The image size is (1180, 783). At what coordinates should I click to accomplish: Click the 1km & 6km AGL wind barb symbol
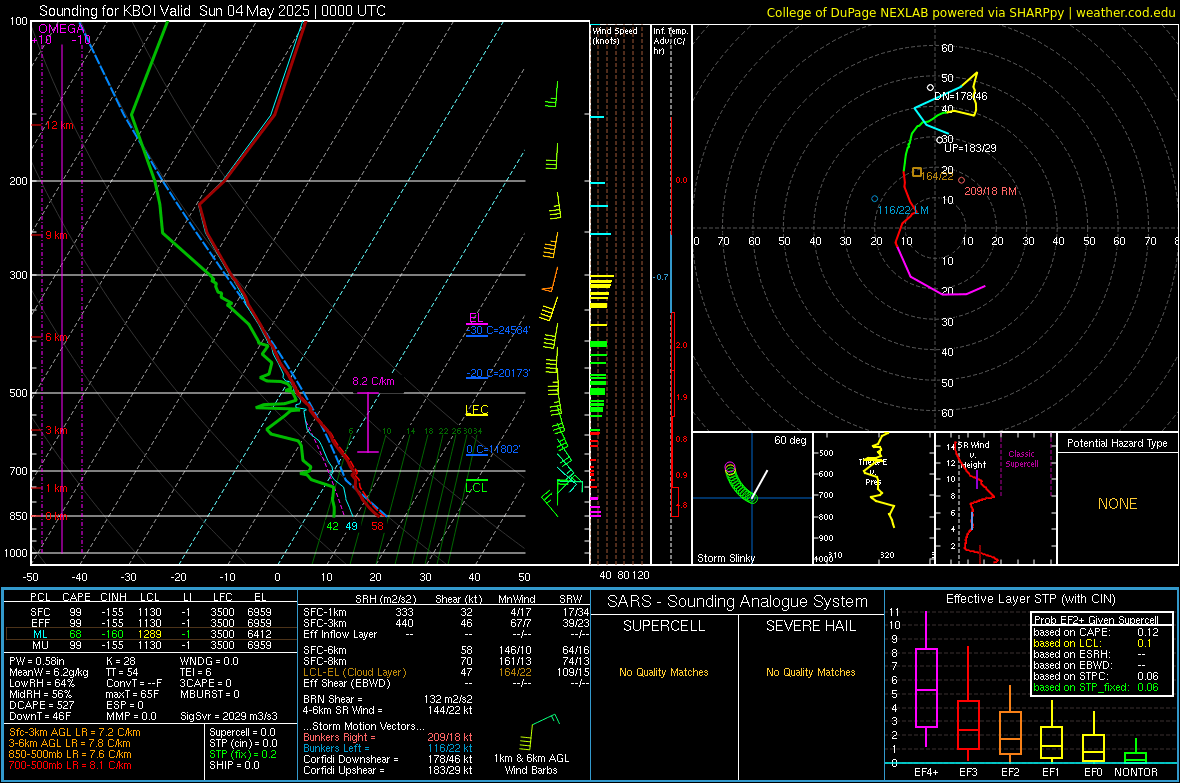pos(539,731)
